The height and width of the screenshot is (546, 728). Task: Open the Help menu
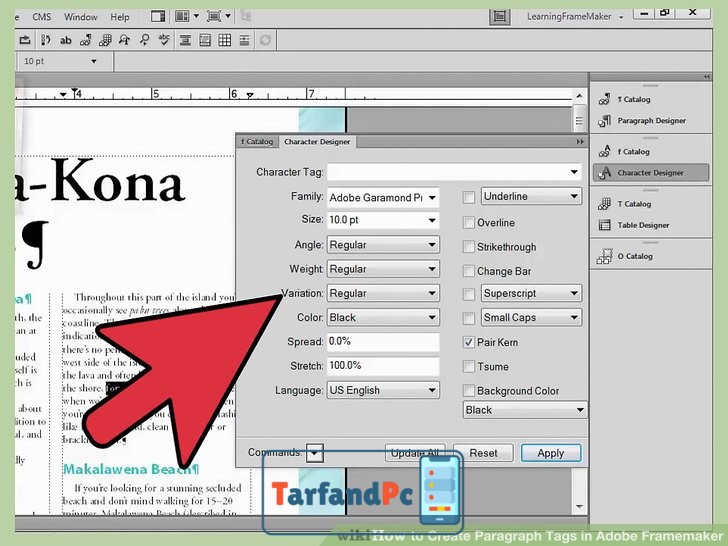[119, 17]
